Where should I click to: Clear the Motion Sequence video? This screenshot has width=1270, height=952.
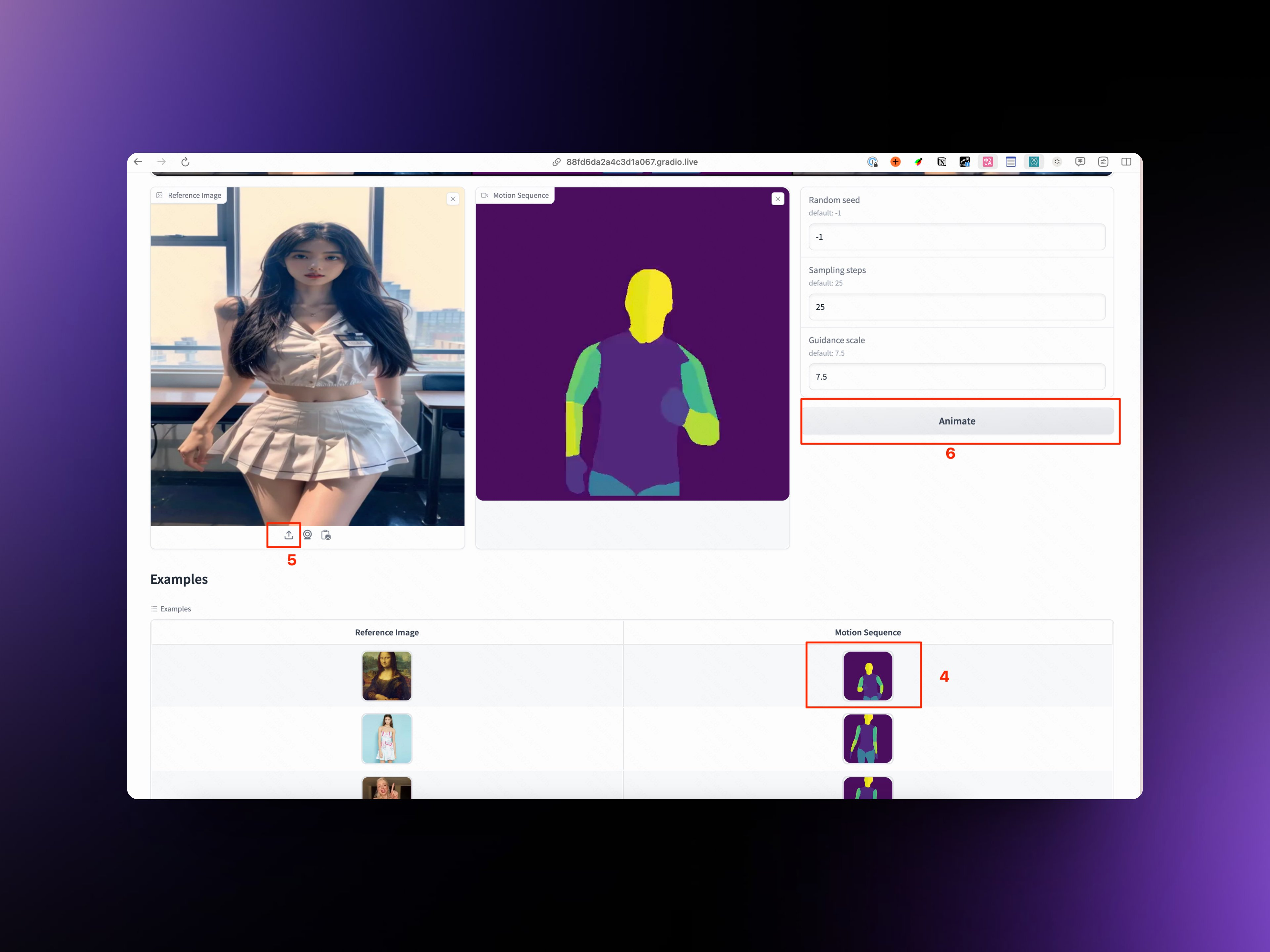tap(778, 199)
